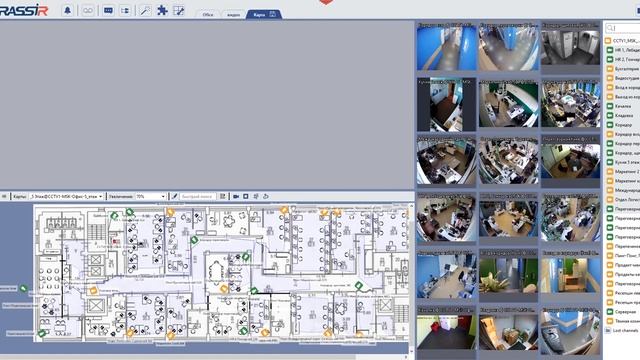
Task: Focus the quick search field on map toolbar
Action: (x=198, y=196)
